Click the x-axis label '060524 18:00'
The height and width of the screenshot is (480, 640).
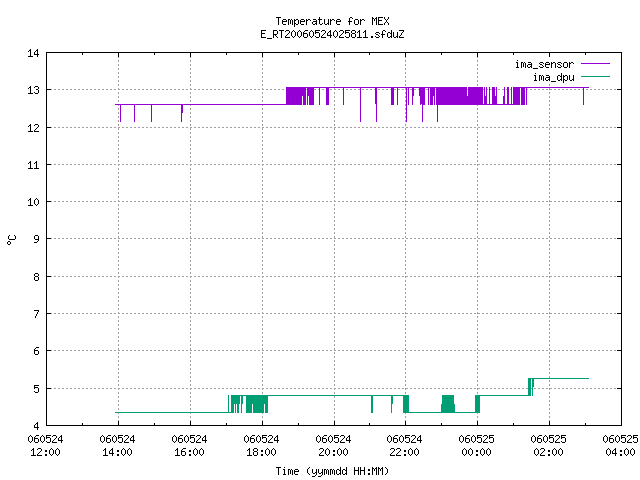coord(262,446)
